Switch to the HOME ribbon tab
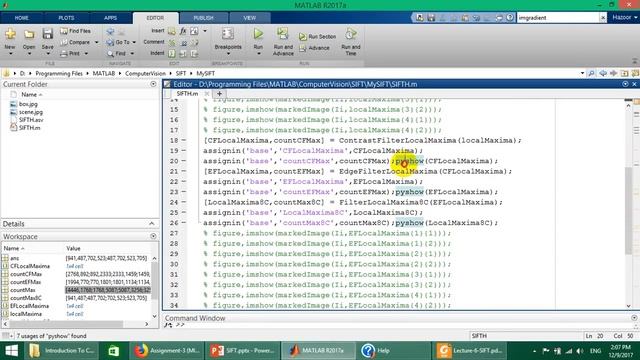The height and width of the screenshot is (360, 640). tap(21, 18)
